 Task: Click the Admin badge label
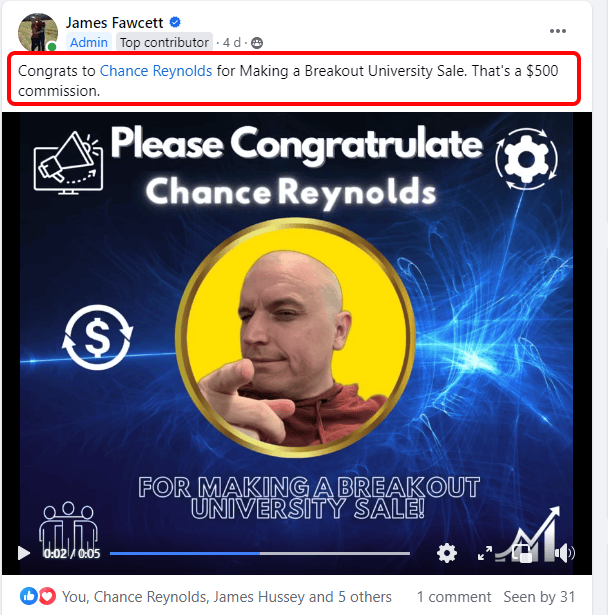(89, 42)
